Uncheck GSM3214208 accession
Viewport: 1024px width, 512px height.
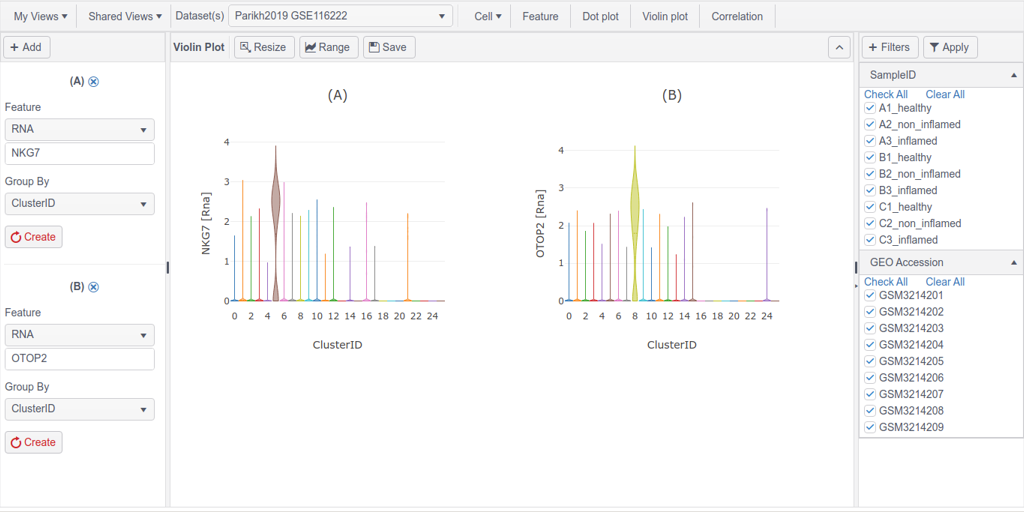point(870,411)
